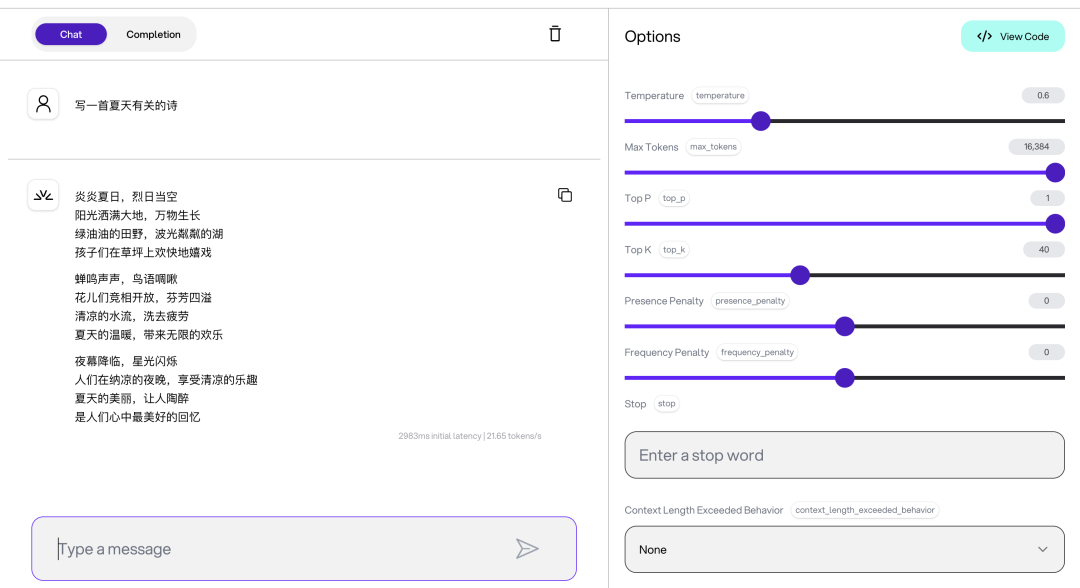Click the Temperature value box showing 0.6
Viewport: 1080px width, 588px height.
point(1043,96)
